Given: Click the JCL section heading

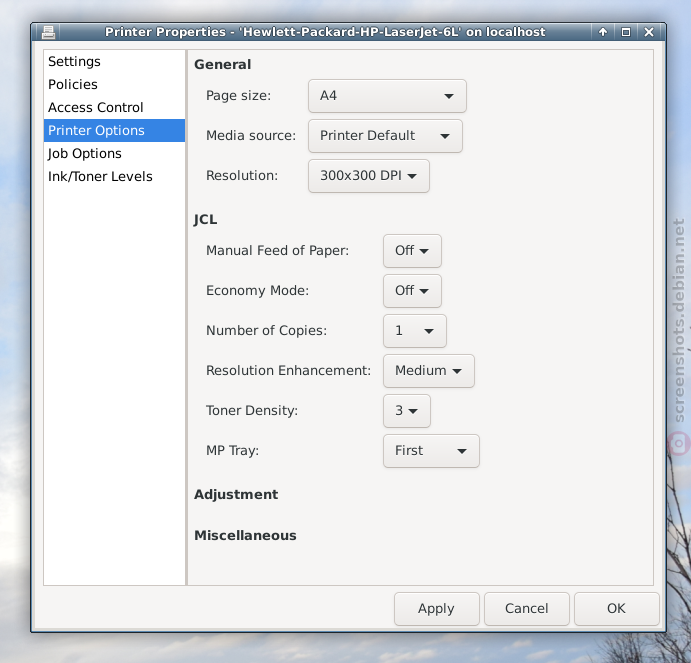Looking at the screenshot, I should pos(205,220).
